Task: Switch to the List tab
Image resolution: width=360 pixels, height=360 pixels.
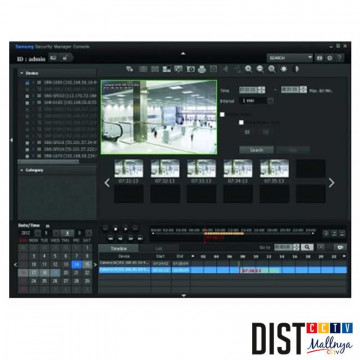Action: (x=159, y=248)
